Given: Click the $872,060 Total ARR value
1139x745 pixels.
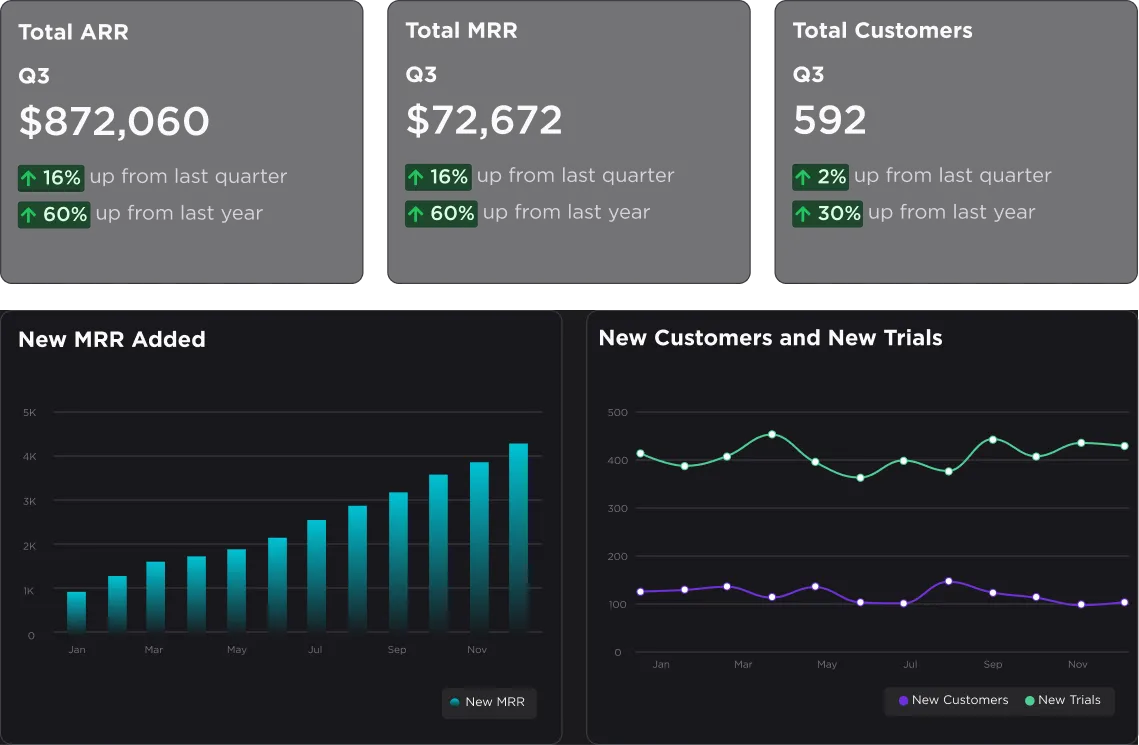Looking at the screenshot, I should pyautogui.click(x=114, y=121).
